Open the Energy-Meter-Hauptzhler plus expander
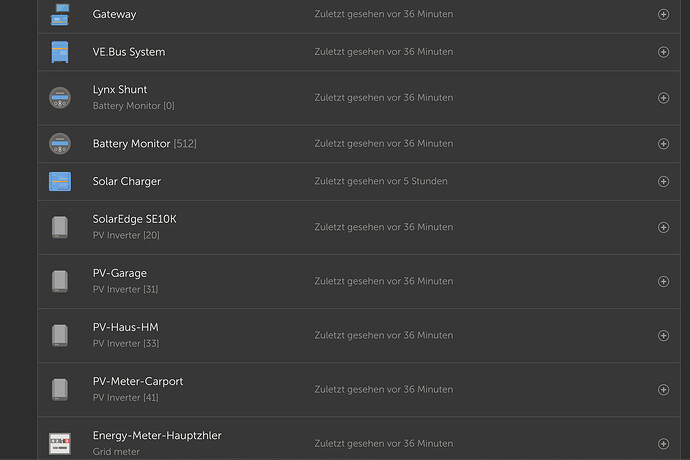 click(664, 444)
